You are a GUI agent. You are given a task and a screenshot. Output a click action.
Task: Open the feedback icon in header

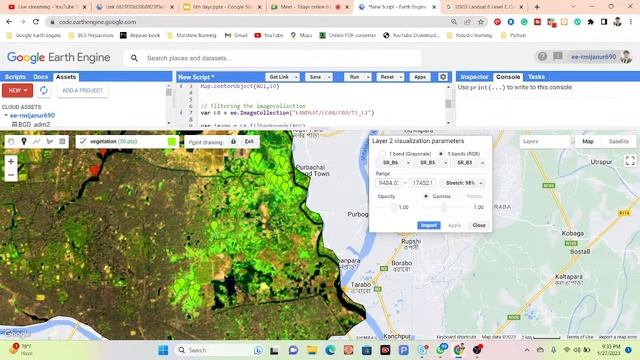[558, 56]
